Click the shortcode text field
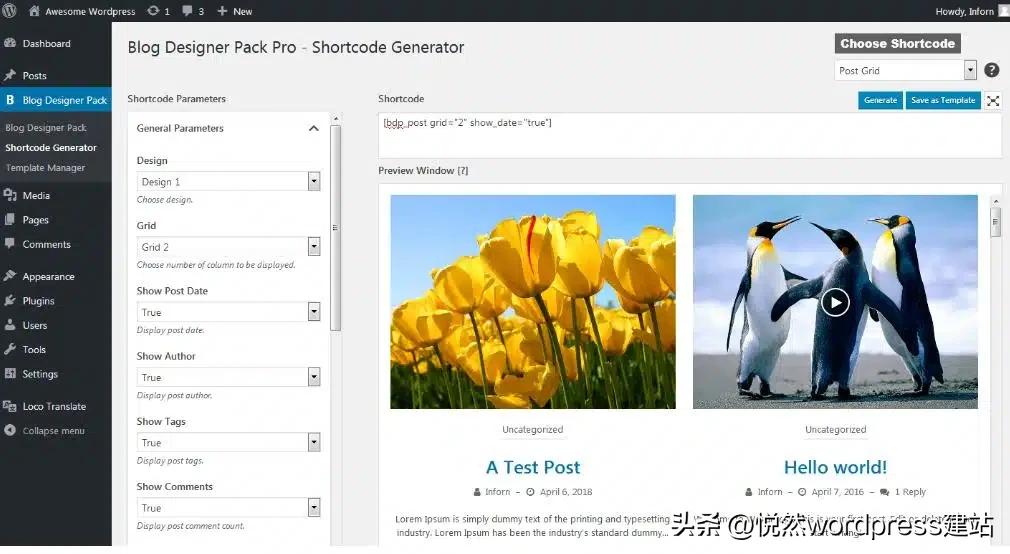 (688, 135)
